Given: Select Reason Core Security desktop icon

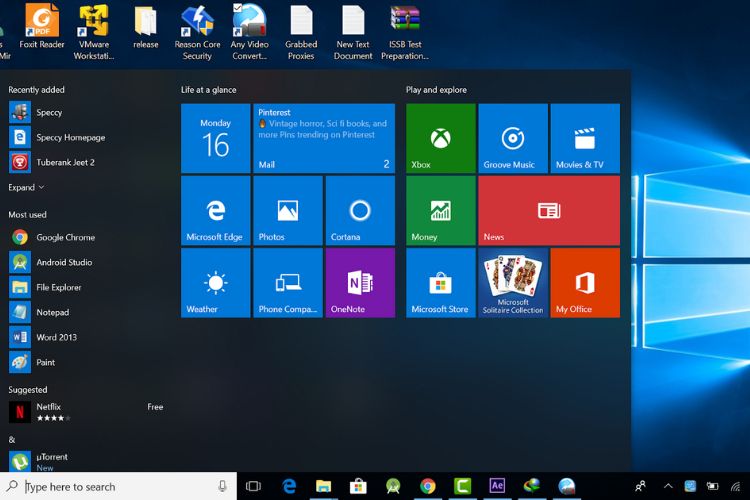Looking at the screenshot, I should click(x=198, y=32).
